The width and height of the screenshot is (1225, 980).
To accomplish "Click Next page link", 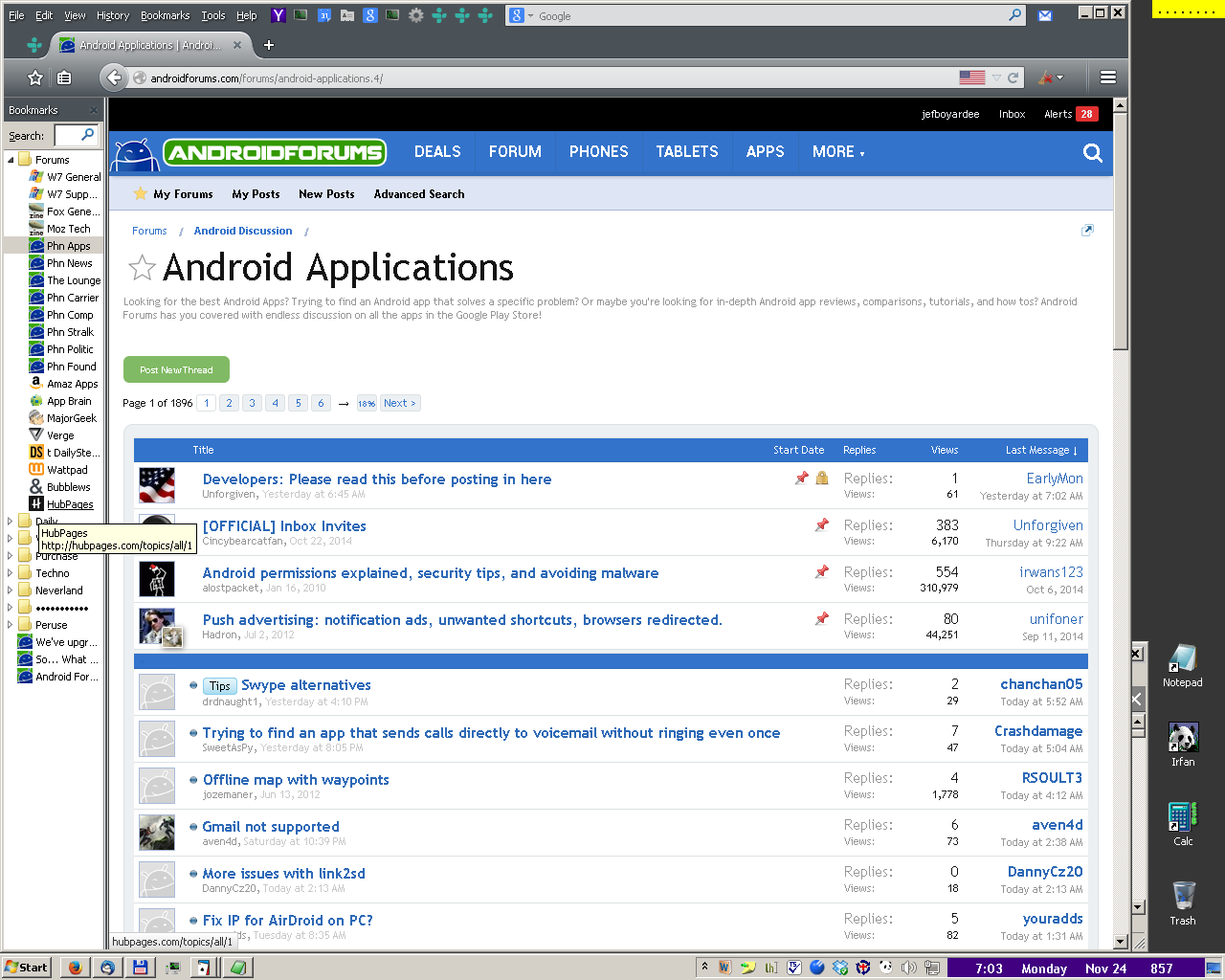I will pyautogui.click(x=400, y=403).
